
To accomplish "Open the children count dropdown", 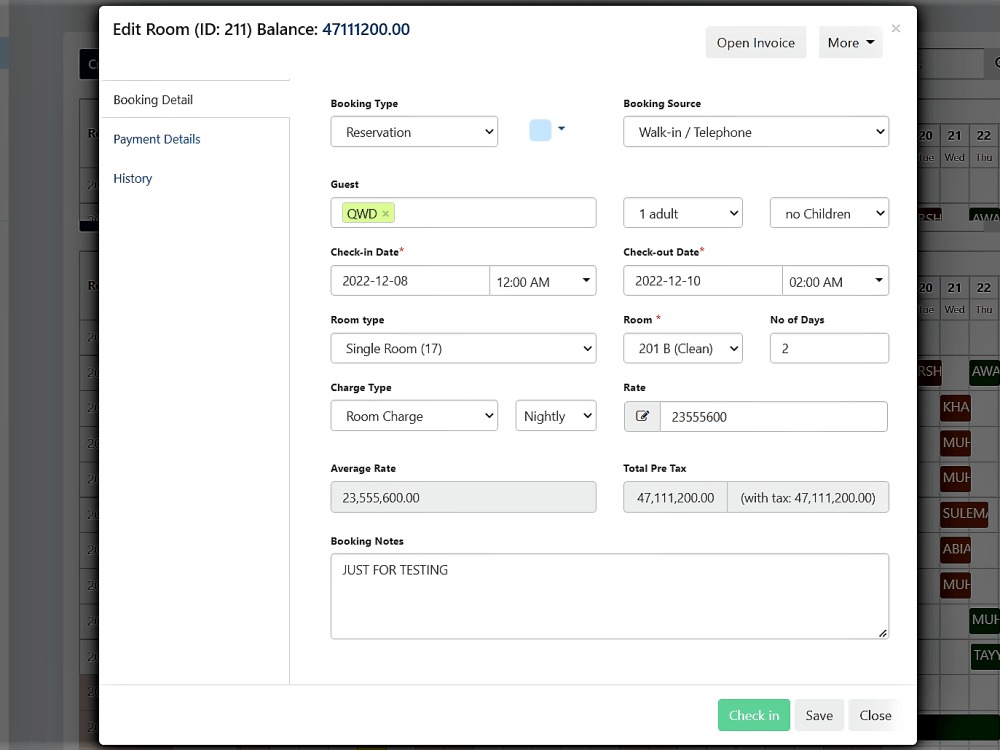I will point(829,212).
